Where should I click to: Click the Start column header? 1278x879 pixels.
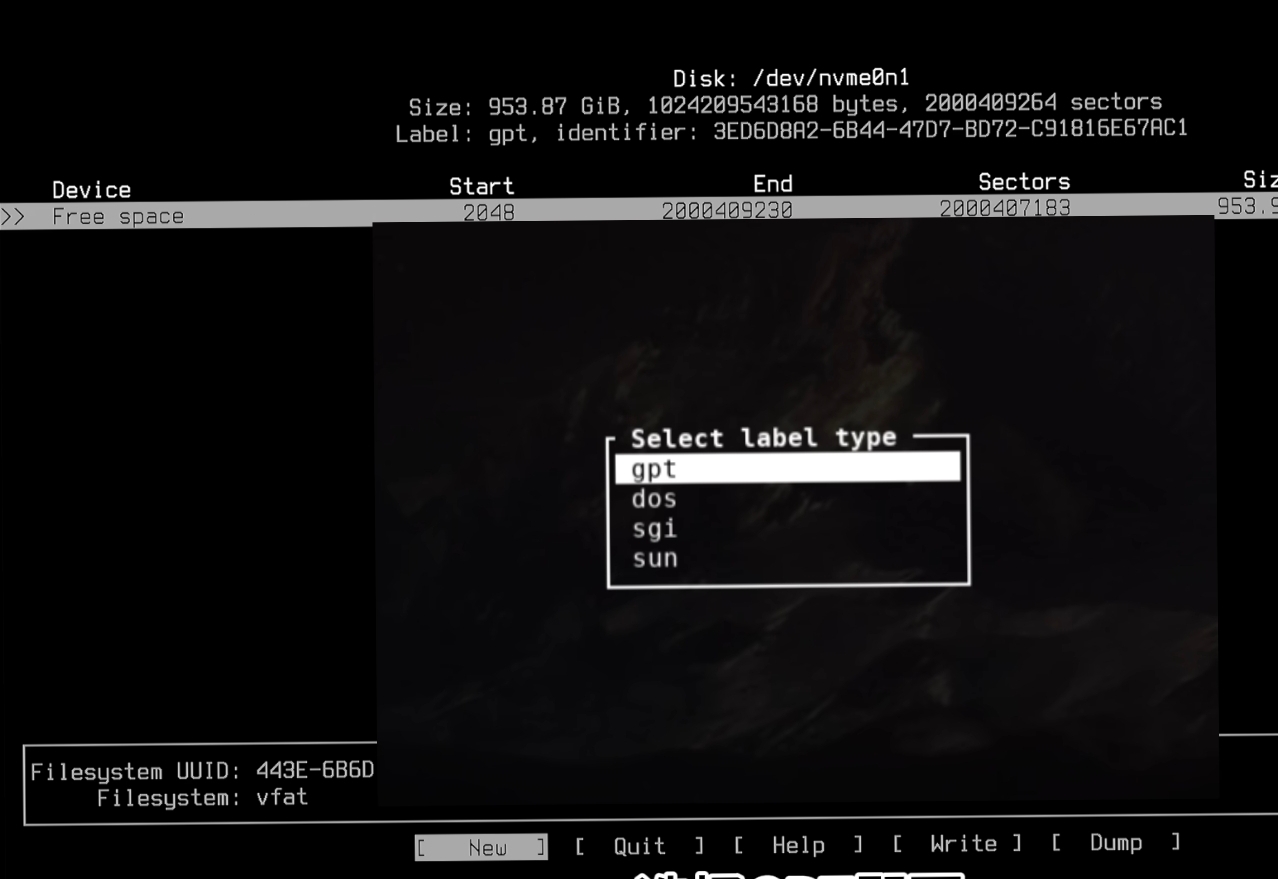[x=481, y=186]
